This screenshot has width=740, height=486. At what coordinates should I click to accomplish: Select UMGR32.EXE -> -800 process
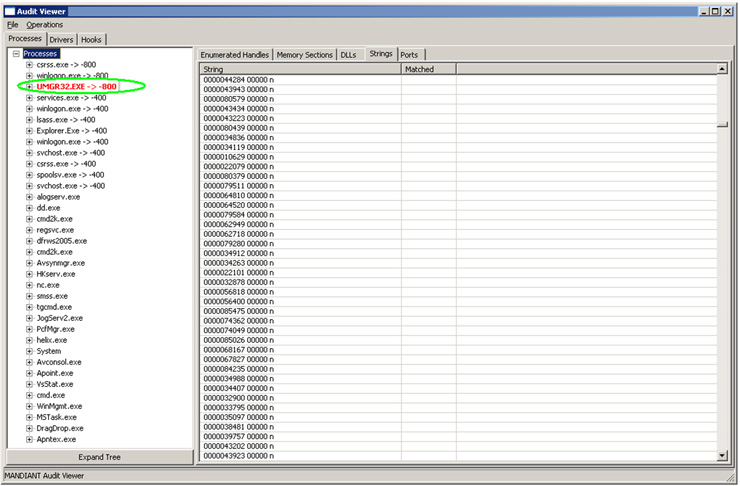coord(76,87)
